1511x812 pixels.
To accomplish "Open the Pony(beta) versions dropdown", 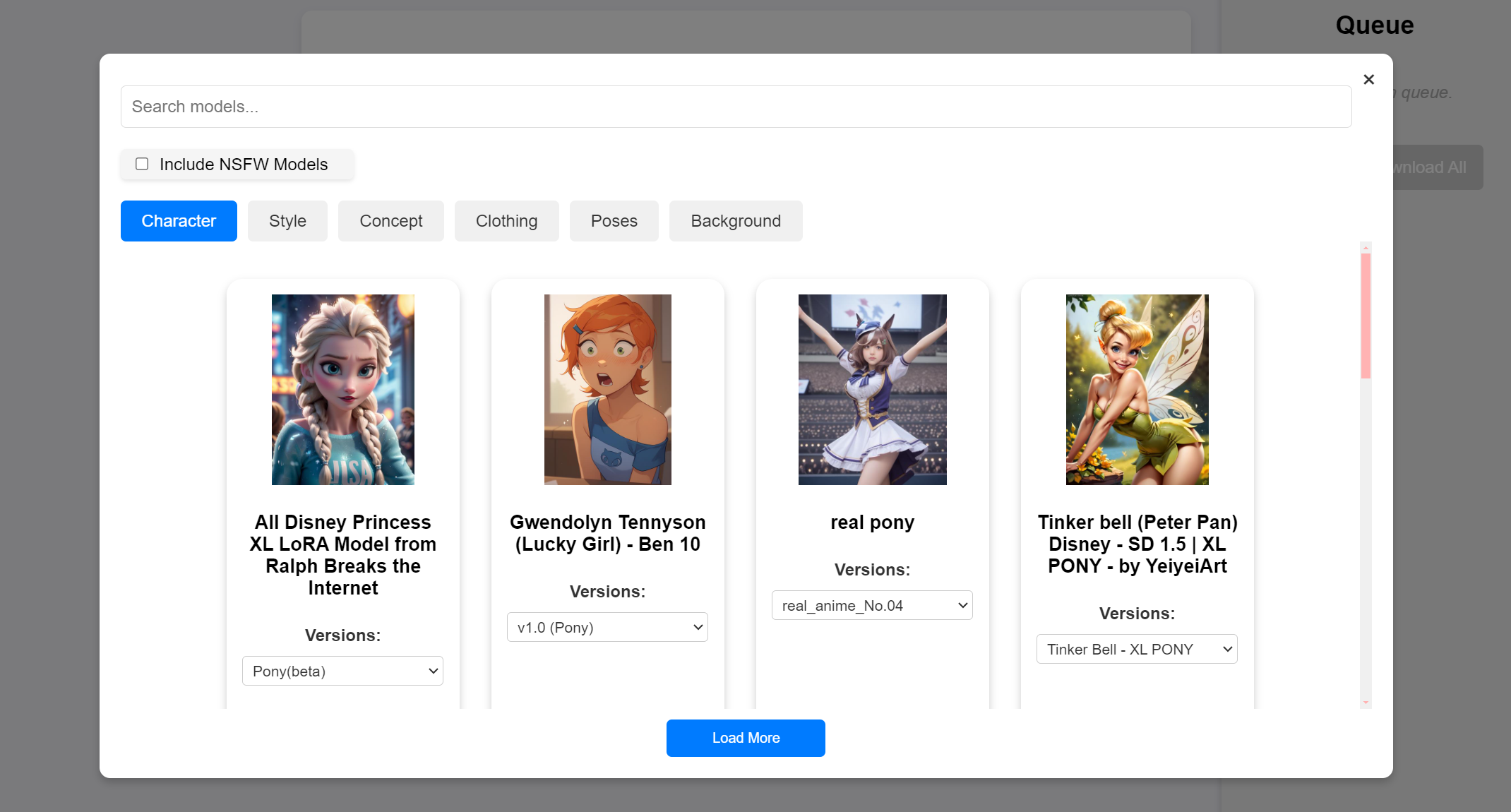I will point(342,671).
